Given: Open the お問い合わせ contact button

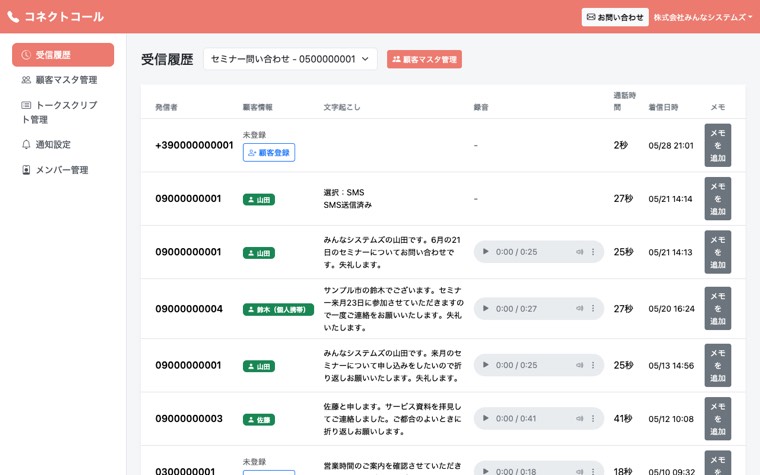Looking at the screenshot, I should (615, 17).
